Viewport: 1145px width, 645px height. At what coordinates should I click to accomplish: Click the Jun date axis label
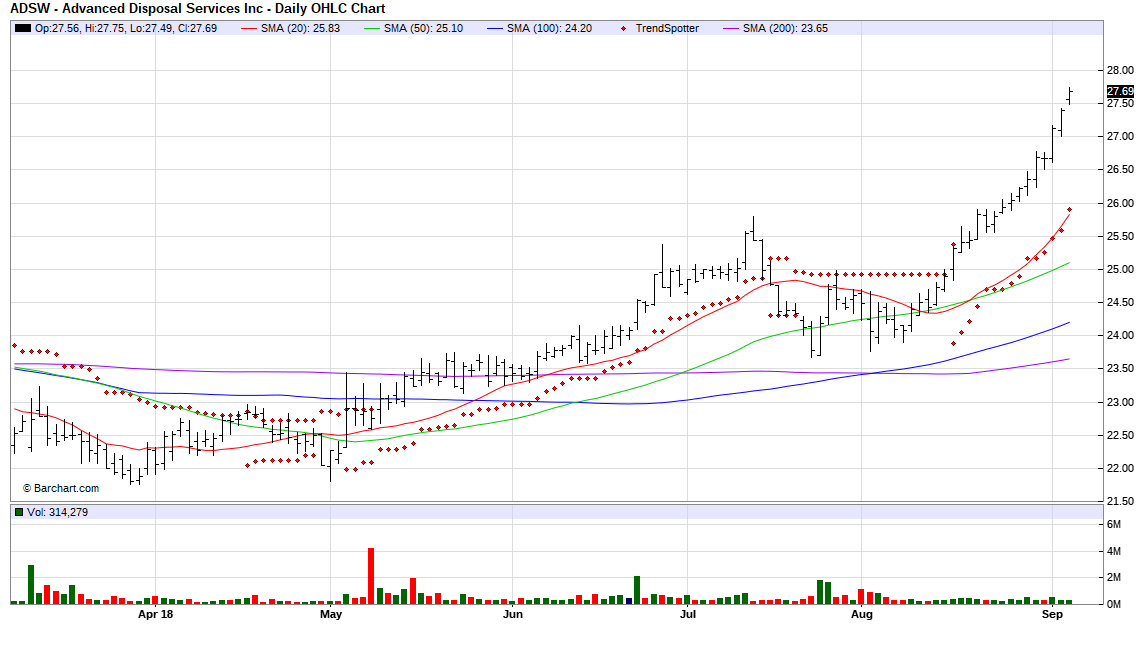click(513, 614)
